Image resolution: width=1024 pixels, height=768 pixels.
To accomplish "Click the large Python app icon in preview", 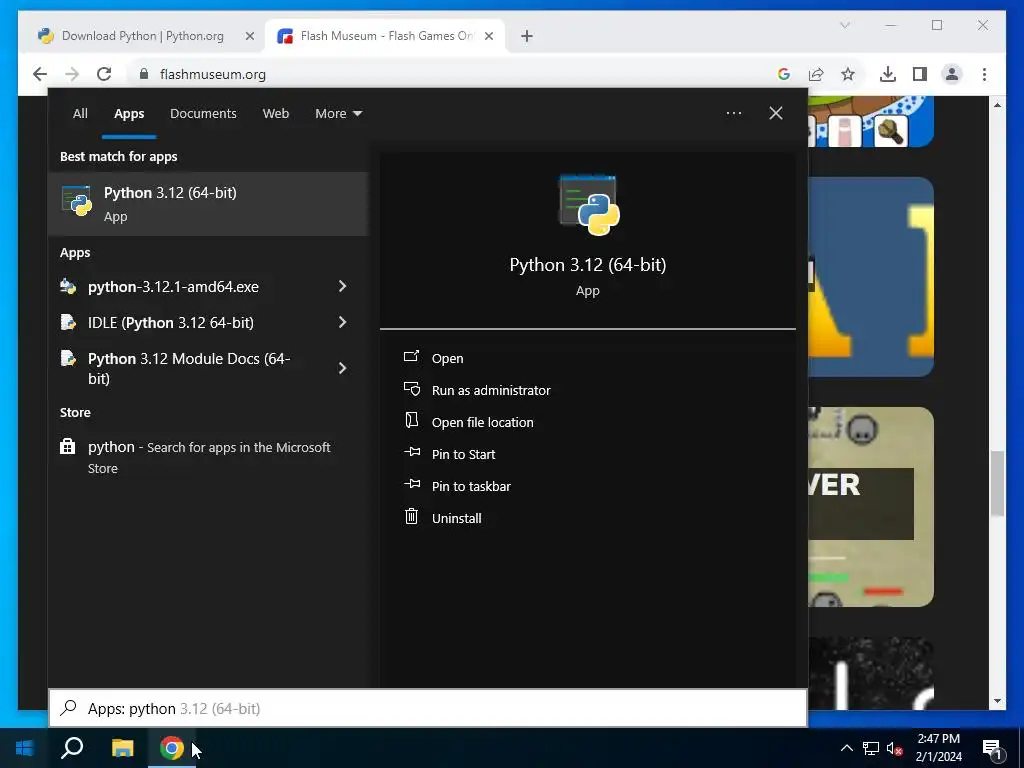I will 588,205.
